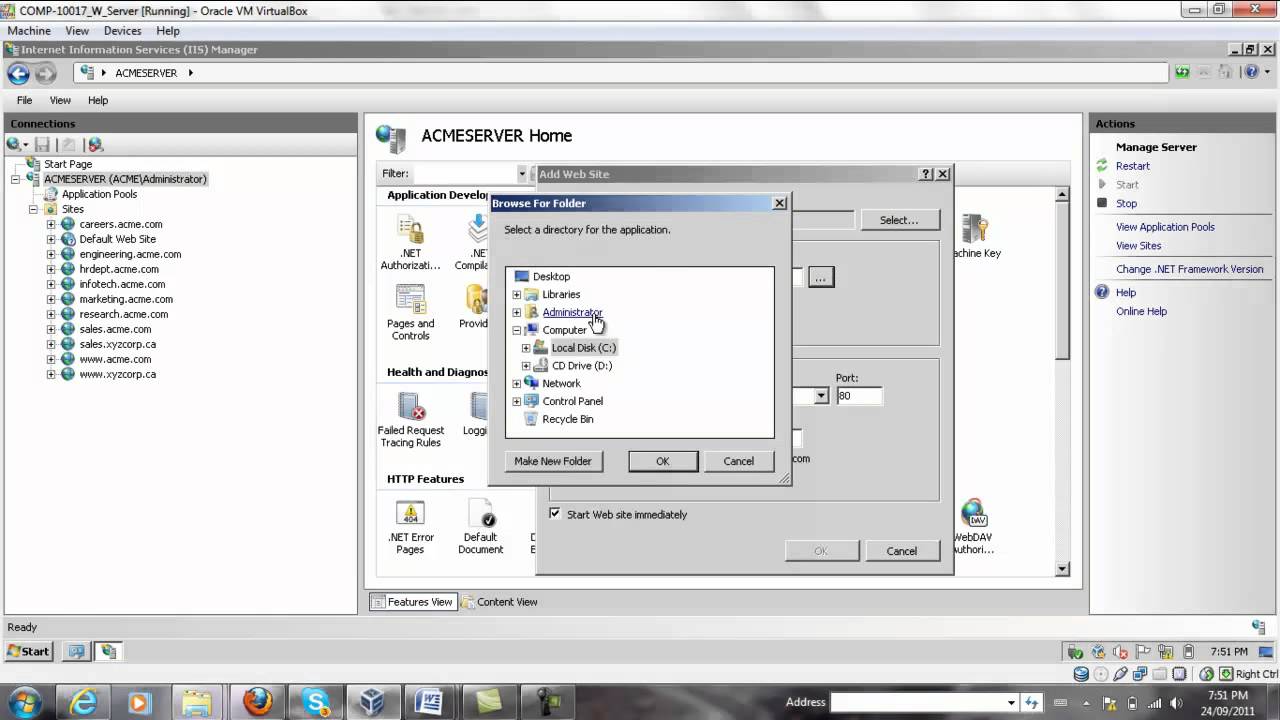
Task: Open the IP address dropdown beside Port
Action: (x=821, y=396)
